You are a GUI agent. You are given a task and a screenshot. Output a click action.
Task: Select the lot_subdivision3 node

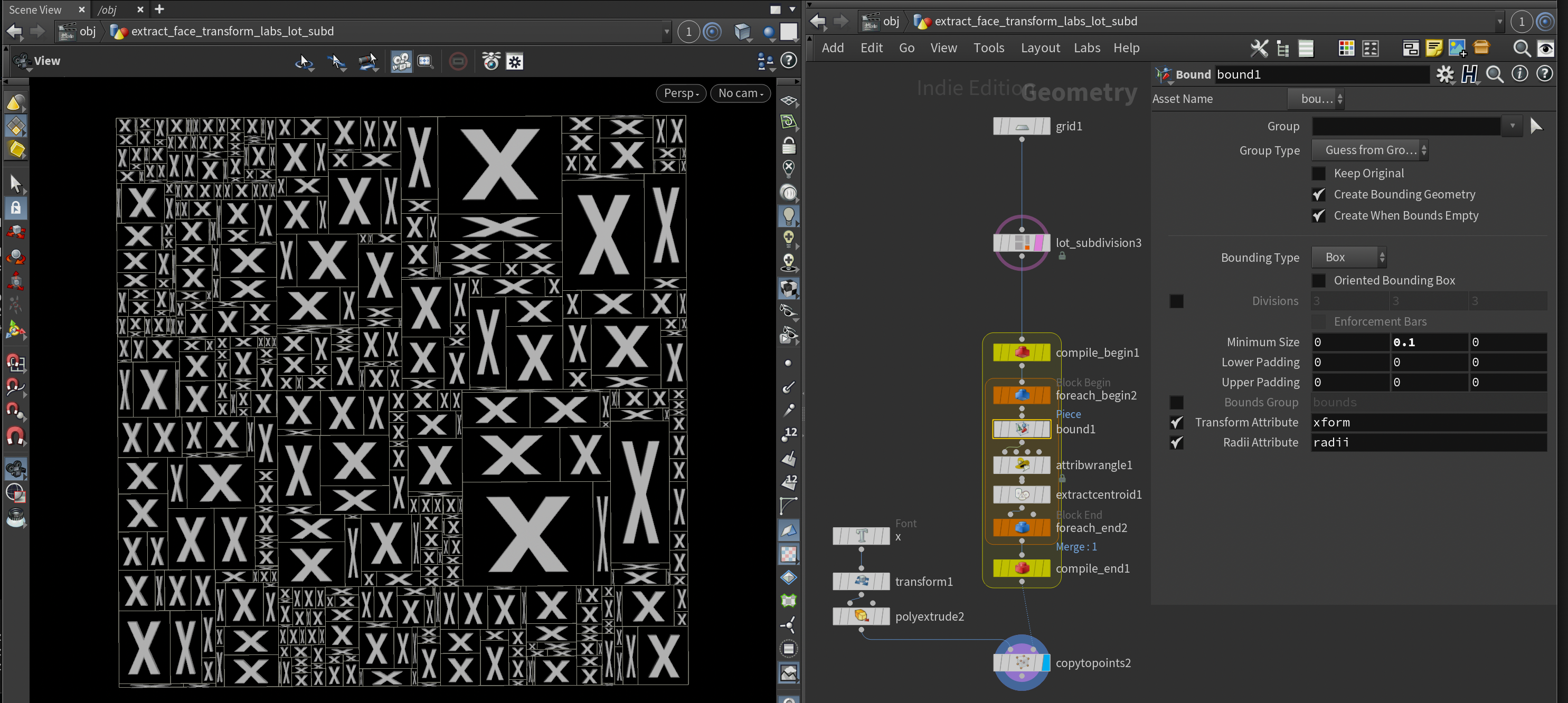click(1022, 243)
